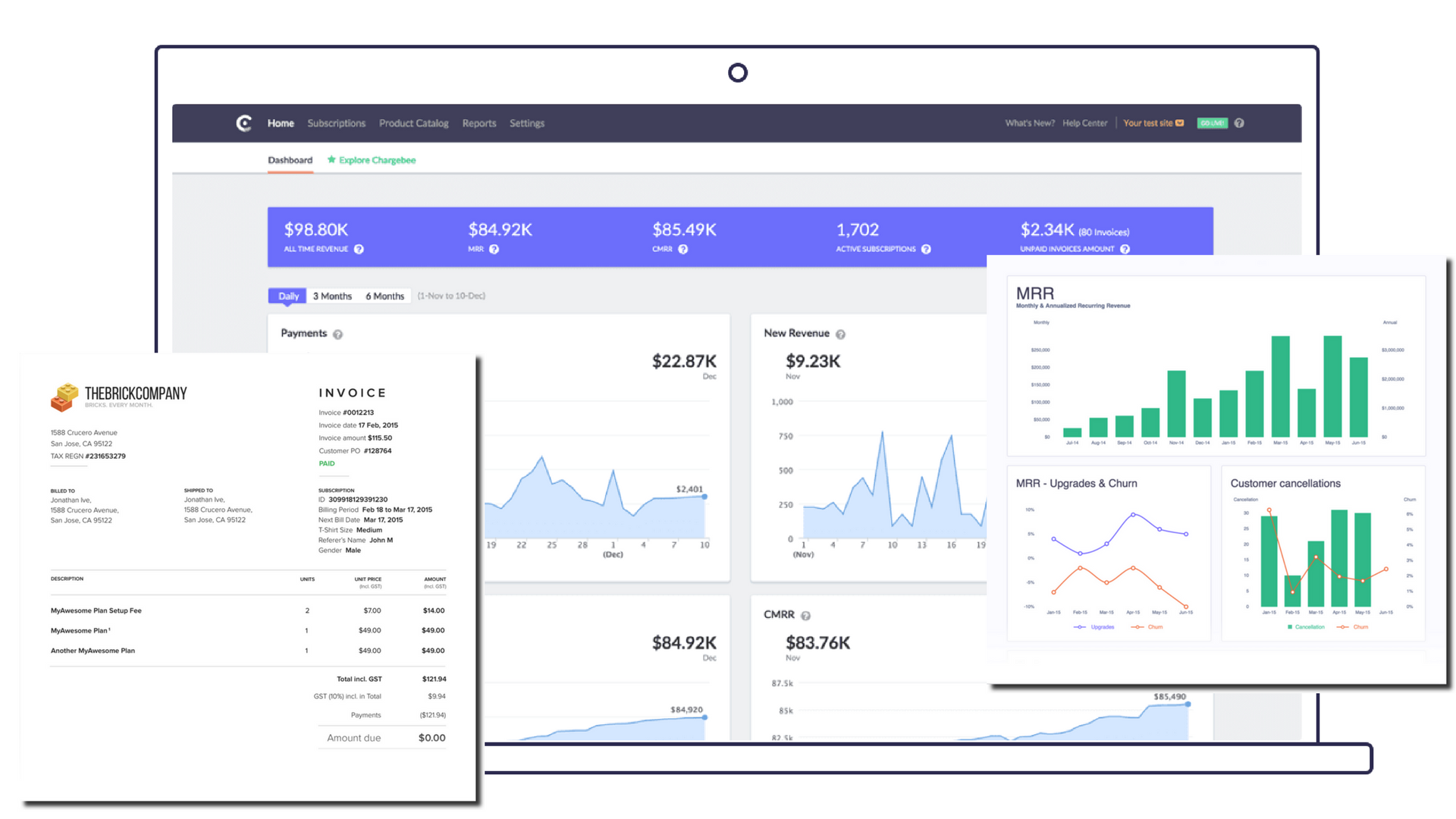1456x819 pixels.
Task: Click help icon beside New Revenue title
Action: [840, 334]
